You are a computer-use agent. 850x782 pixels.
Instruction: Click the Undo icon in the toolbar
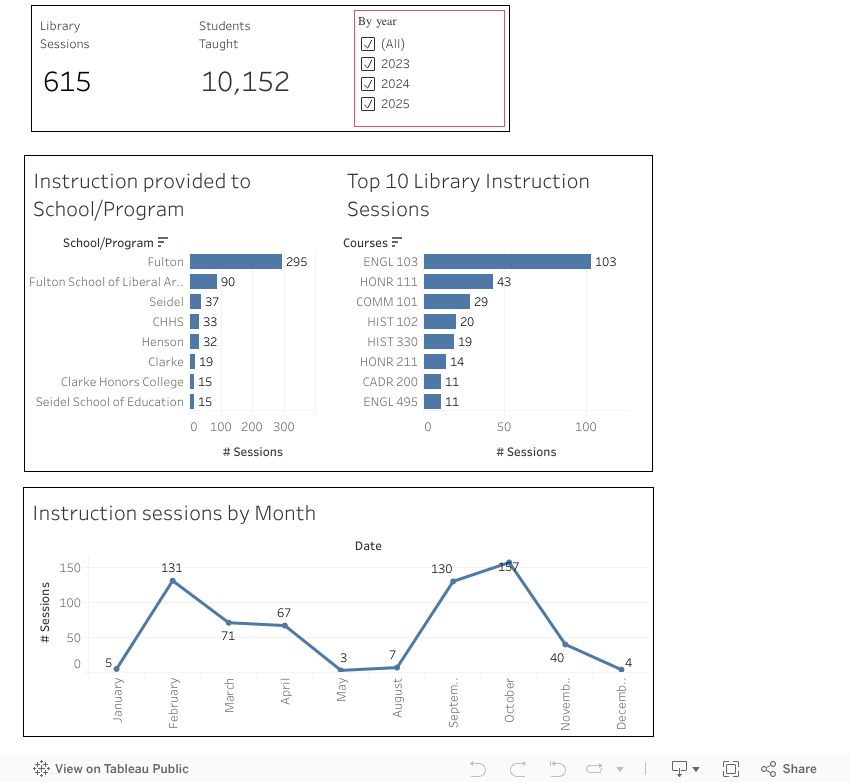[x=479, y=768]
